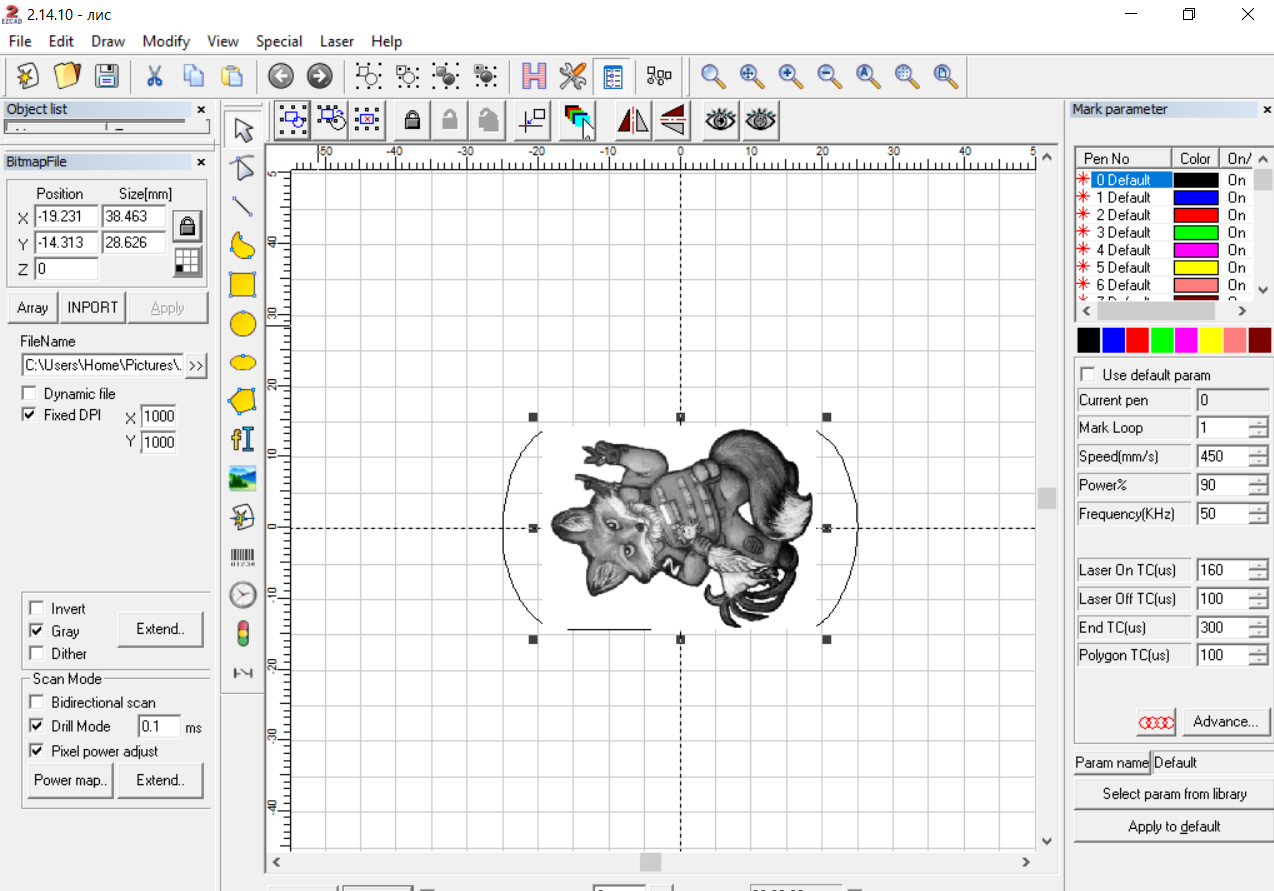Enable Bidirectional scan checkbox
1274x891 pixels.
37,702
